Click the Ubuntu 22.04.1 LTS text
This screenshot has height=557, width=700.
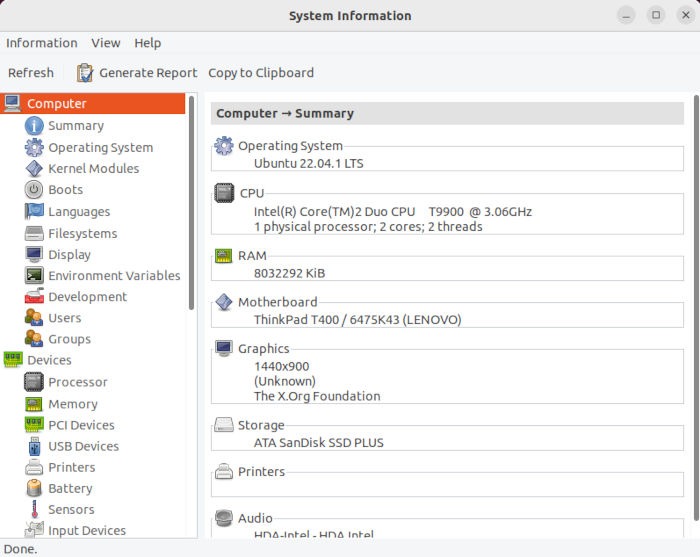[308, 163]
